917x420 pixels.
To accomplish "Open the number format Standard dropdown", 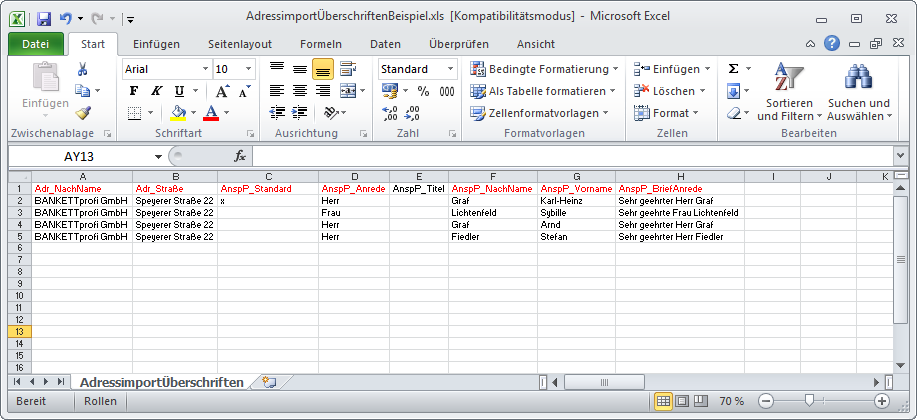I will point(450,69).
